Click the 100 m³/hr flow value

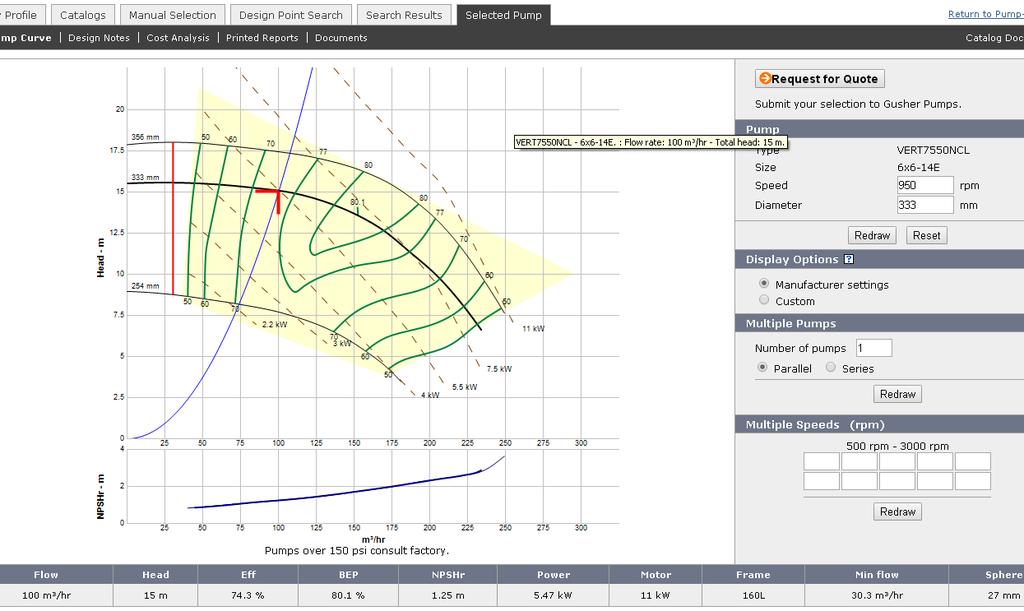[x=46, y=595]
